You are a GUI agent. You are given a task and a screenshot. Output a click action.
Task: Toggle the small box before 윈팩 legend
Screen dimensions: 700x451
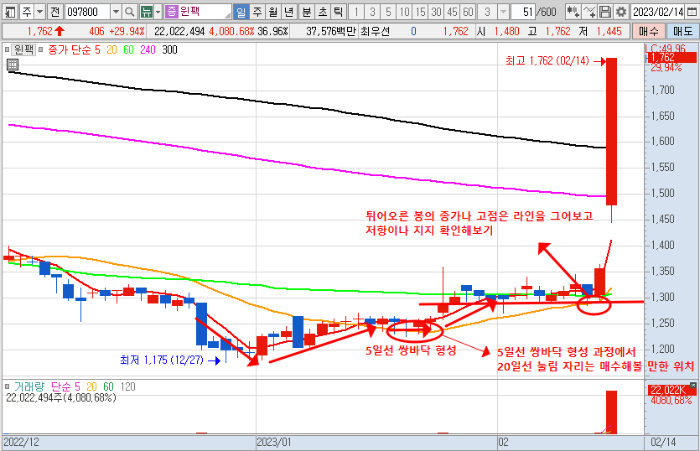coord(7,50)
